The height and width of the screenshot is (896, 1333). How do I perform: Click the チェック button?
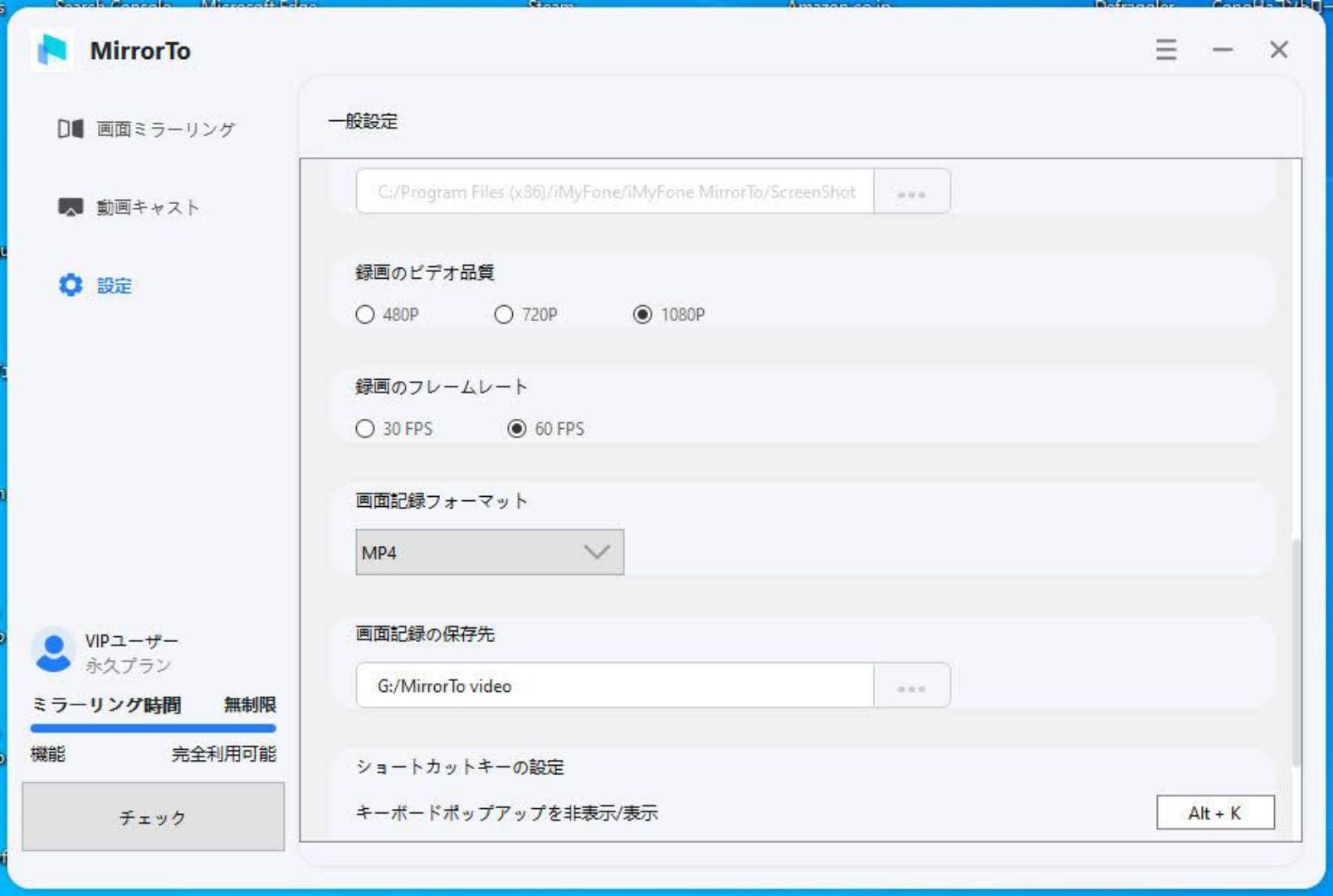(x=153, y=817)
